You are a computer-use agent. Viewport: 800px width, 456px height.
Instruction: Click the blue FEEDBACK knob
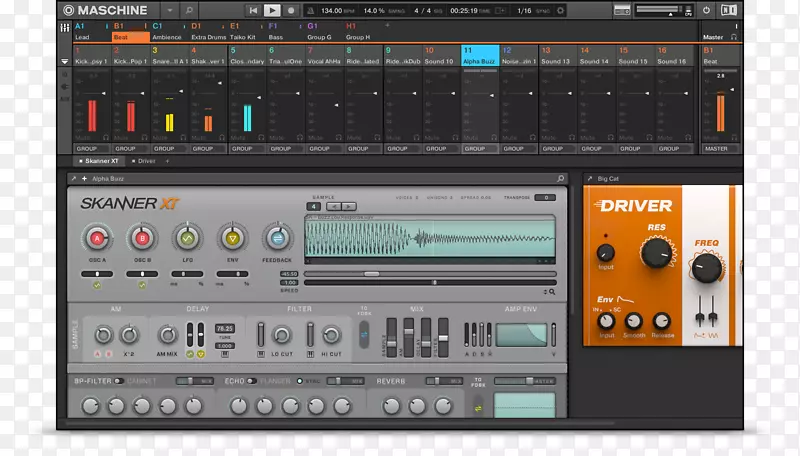(277, 239)
